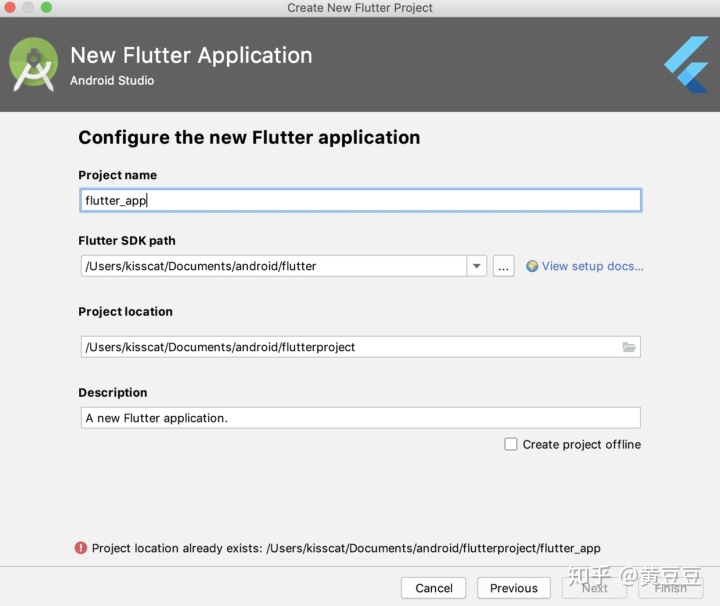Open SDK path browse ellipsis button

click(504, 266)
